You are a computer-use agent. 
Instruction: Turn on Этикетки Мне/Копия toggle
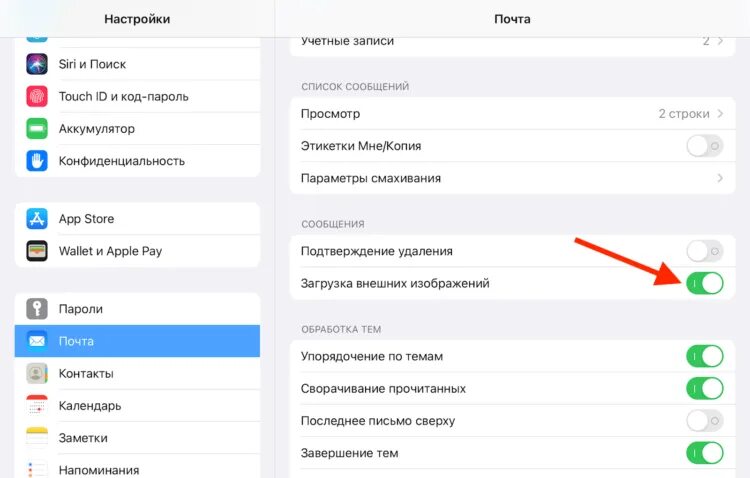[704, 146]
